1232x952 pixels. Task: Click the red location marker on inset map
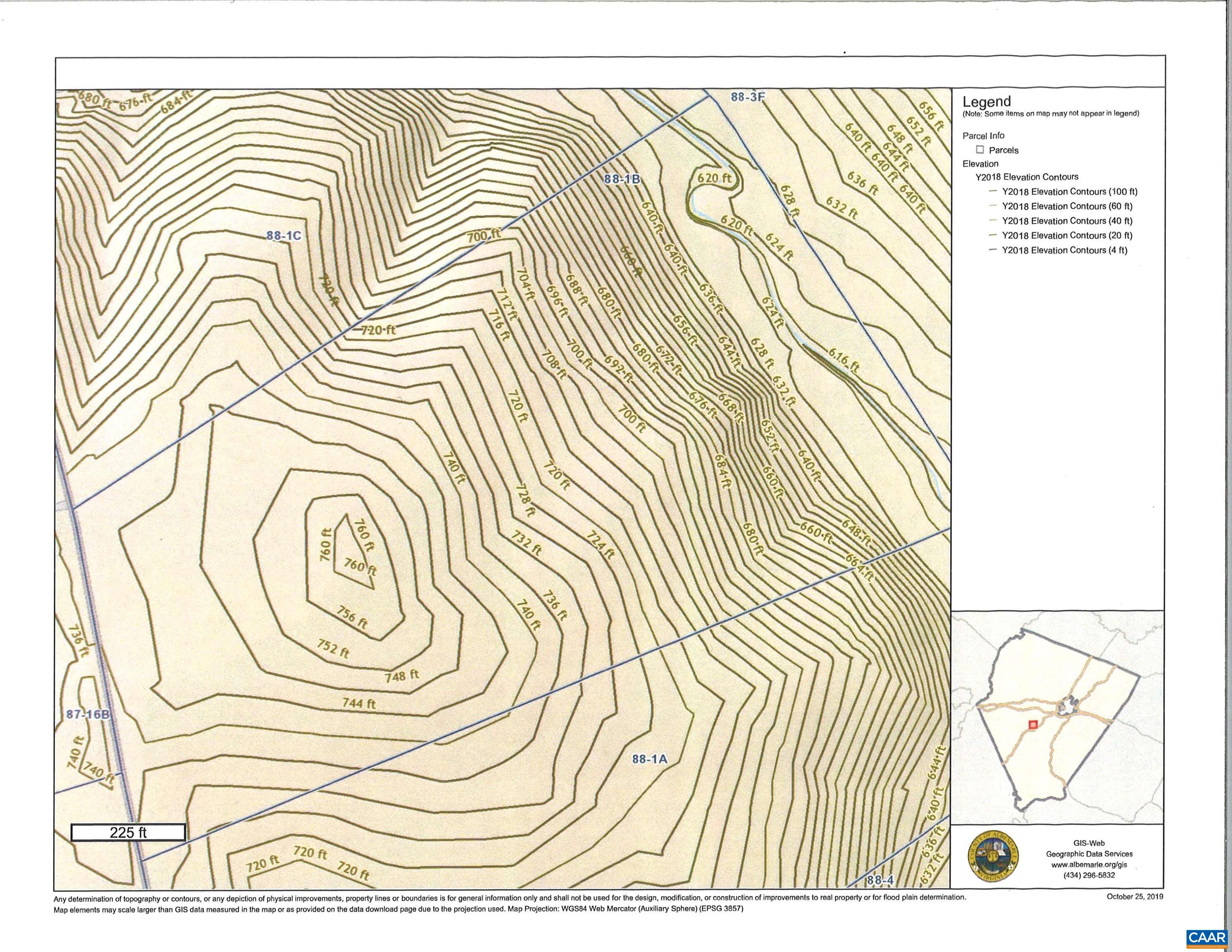(x=1033, y=725)
